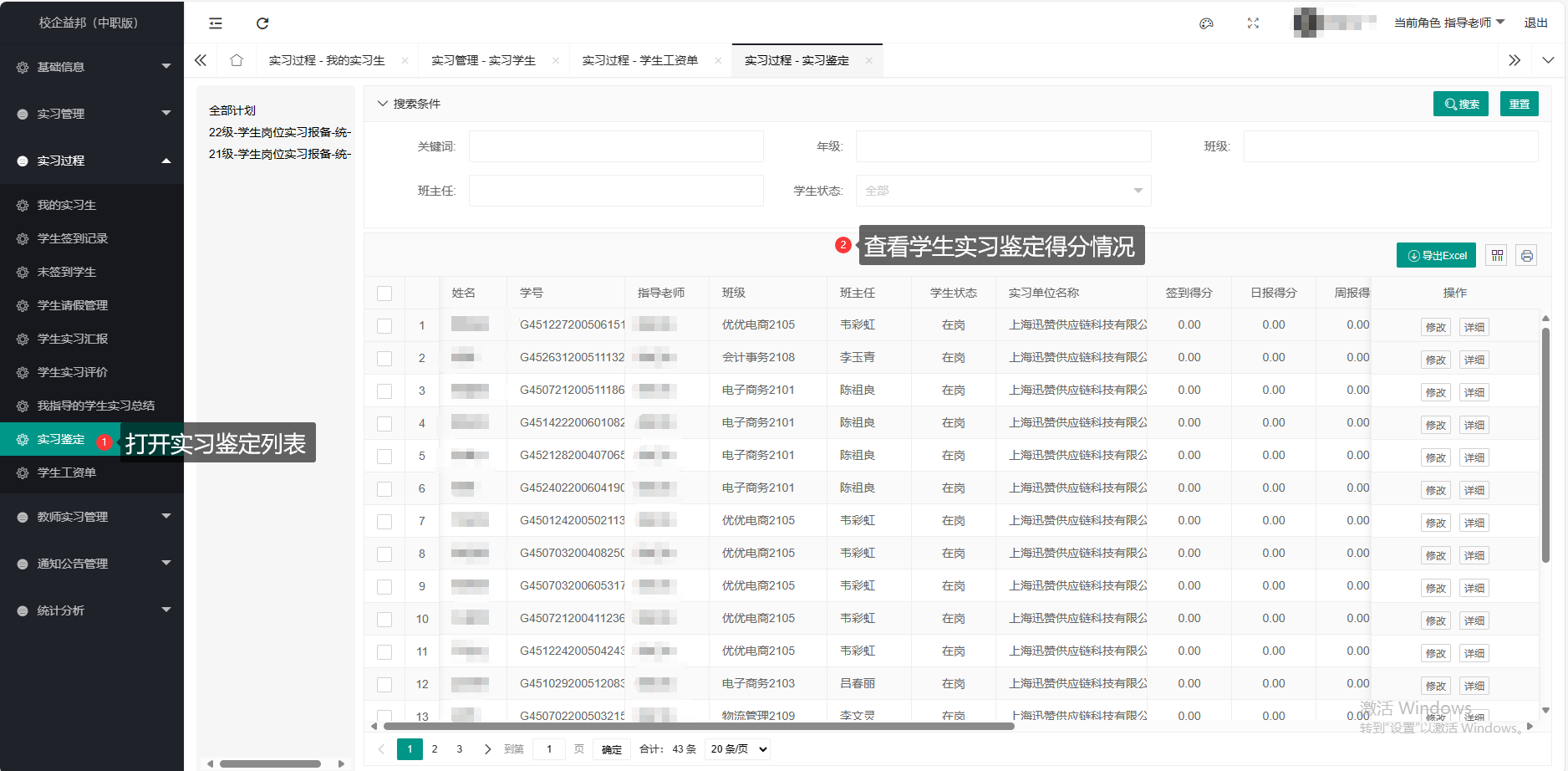Expand the 教师实习管理 sidebar menu
The height and width of the screenshot is (771, 1568).
point(92,517)
